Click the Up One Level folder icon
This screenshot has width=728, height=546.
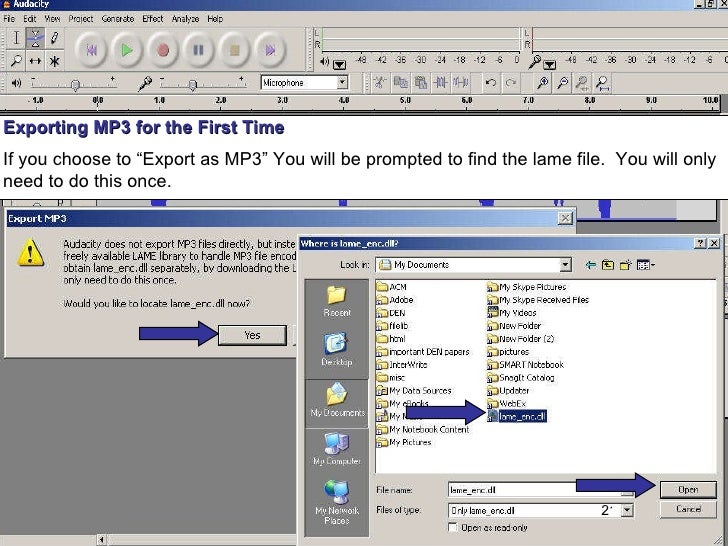(x=608, y=265)
